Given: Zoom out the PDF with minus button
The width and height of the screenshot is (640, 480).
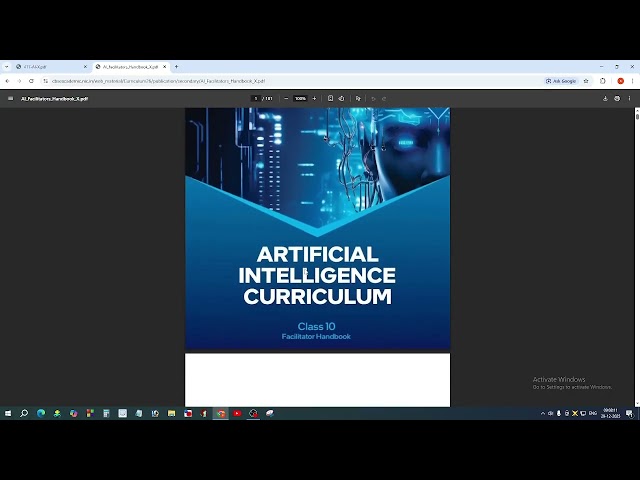Looking at the screenshot, I should click(286, 99).
